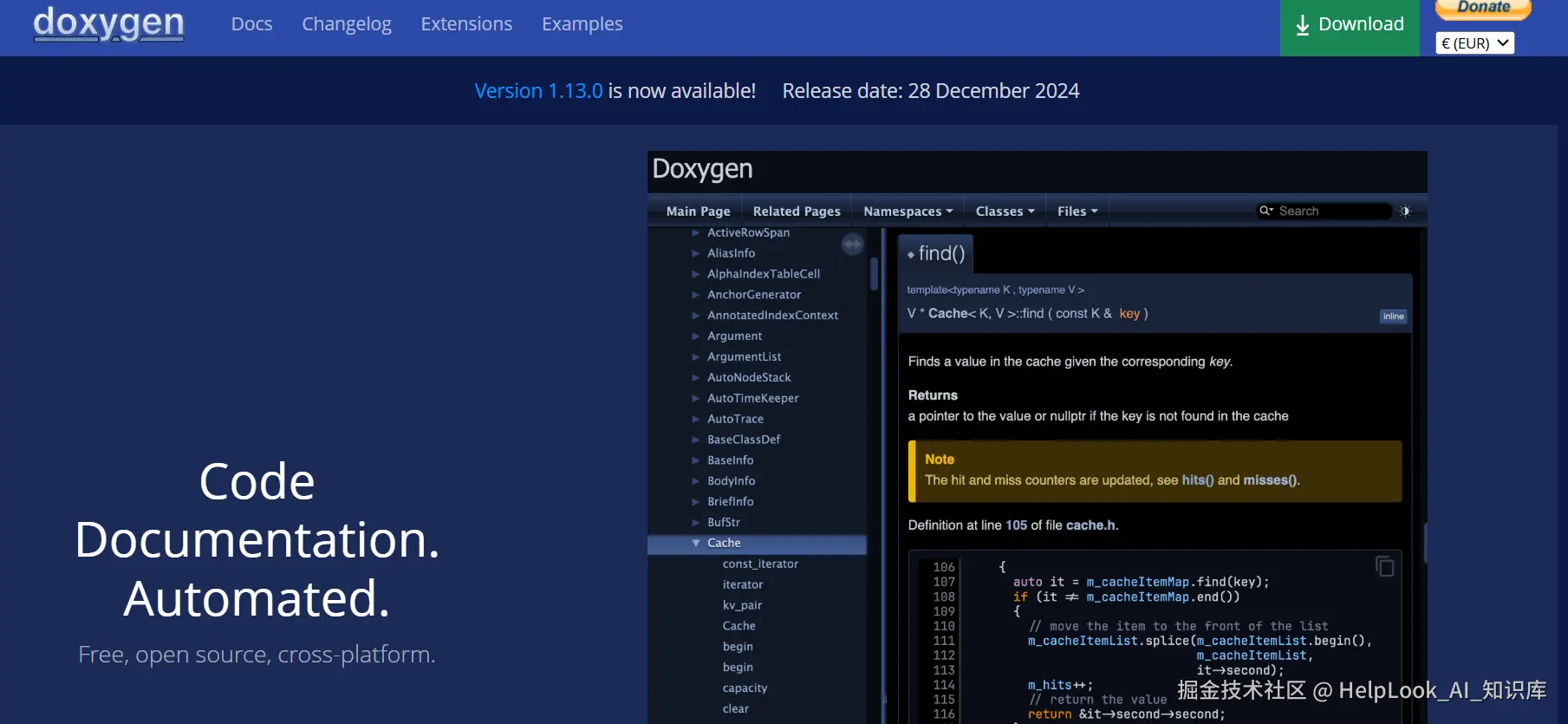Collapse the Cache tree node

695,543
